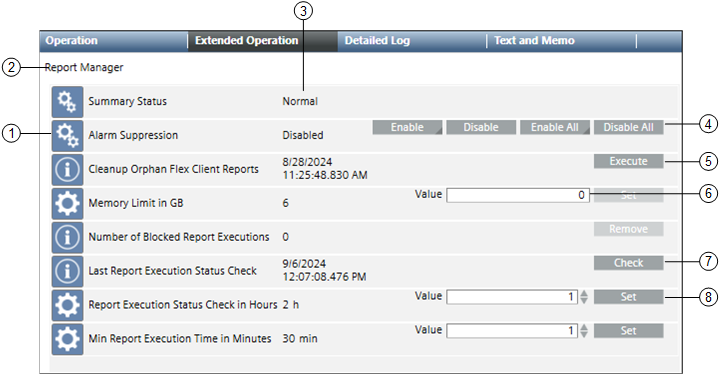
Task: Focus the Min Report Execution Time value field
Action: pyautogui.click(x=512, y=331)
